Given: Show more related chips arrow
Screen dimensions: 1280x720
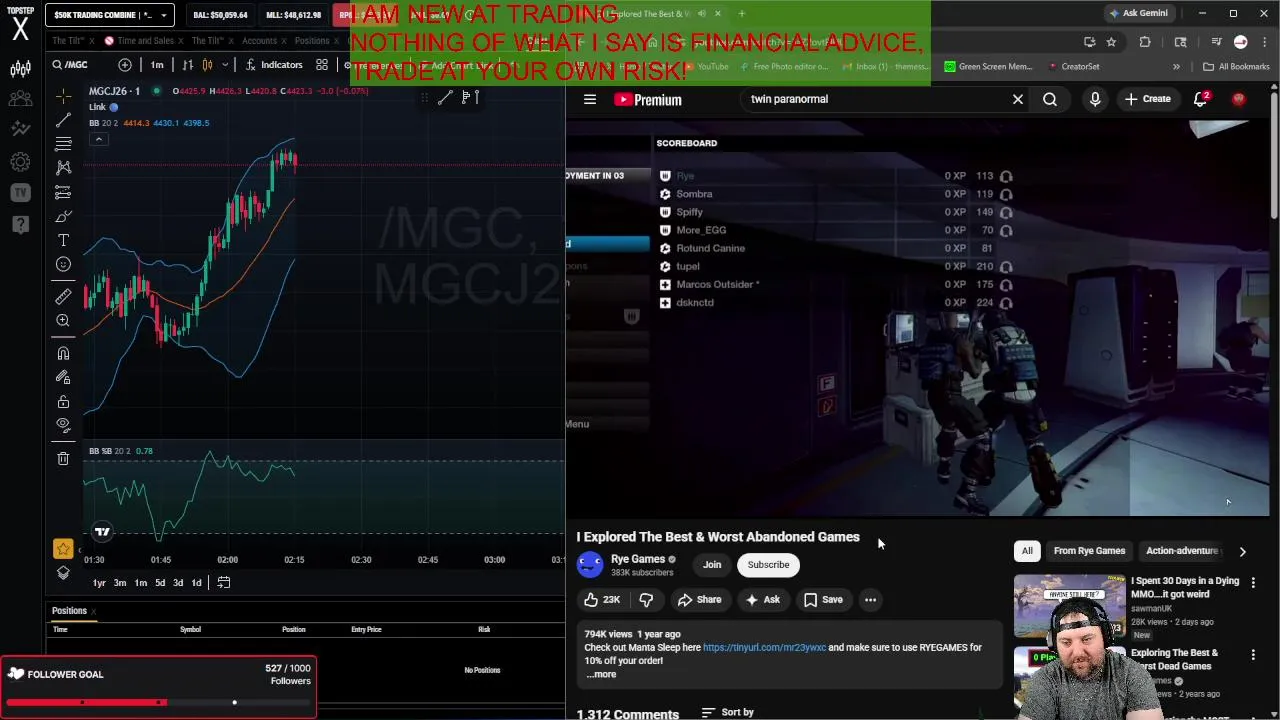Looking at the screenshot, I should 1242,551.
